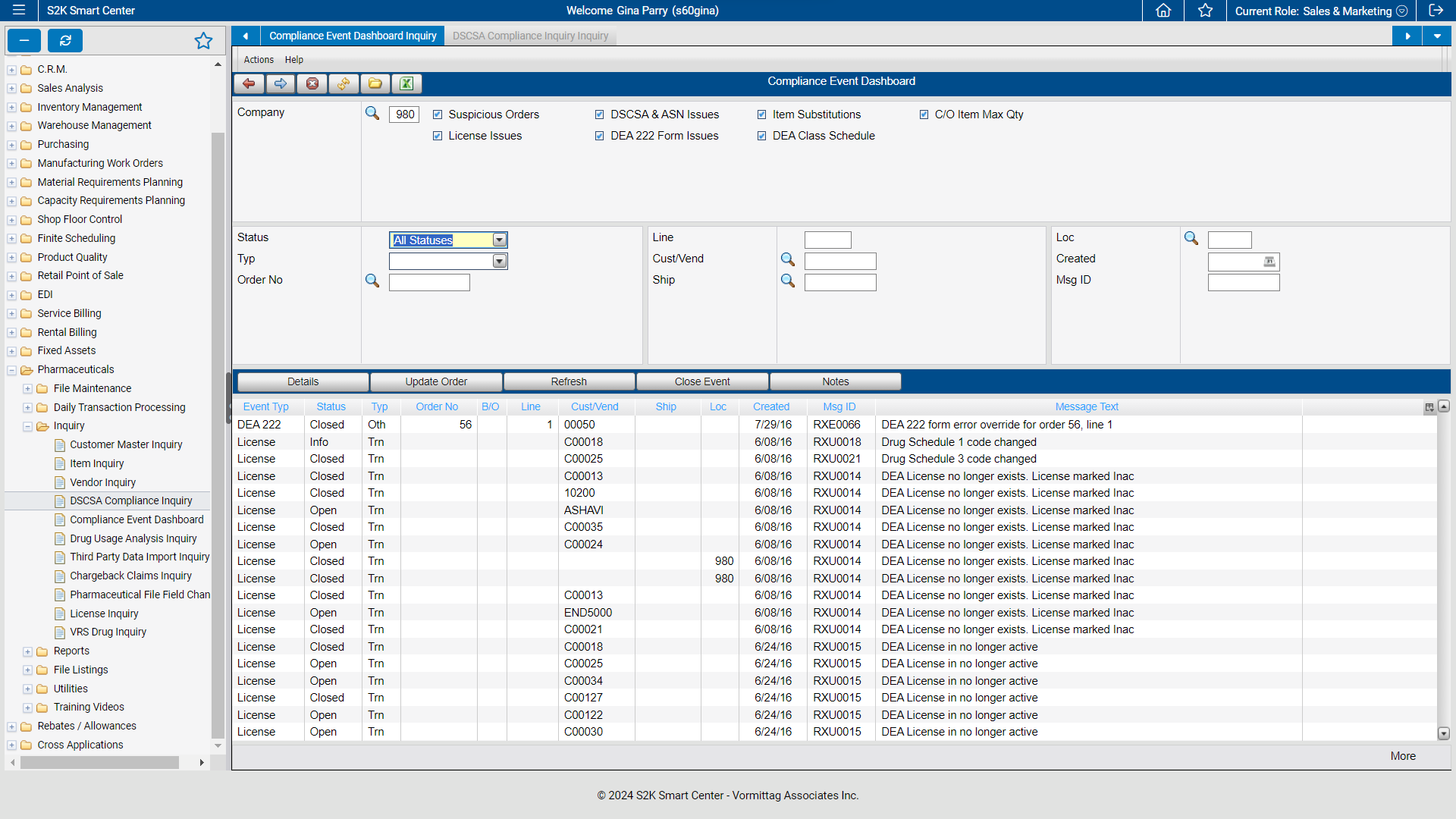This screenshot has width=1456, height=819.
Task: Click the Company search magnifier
Action: (x=372, y=112)
